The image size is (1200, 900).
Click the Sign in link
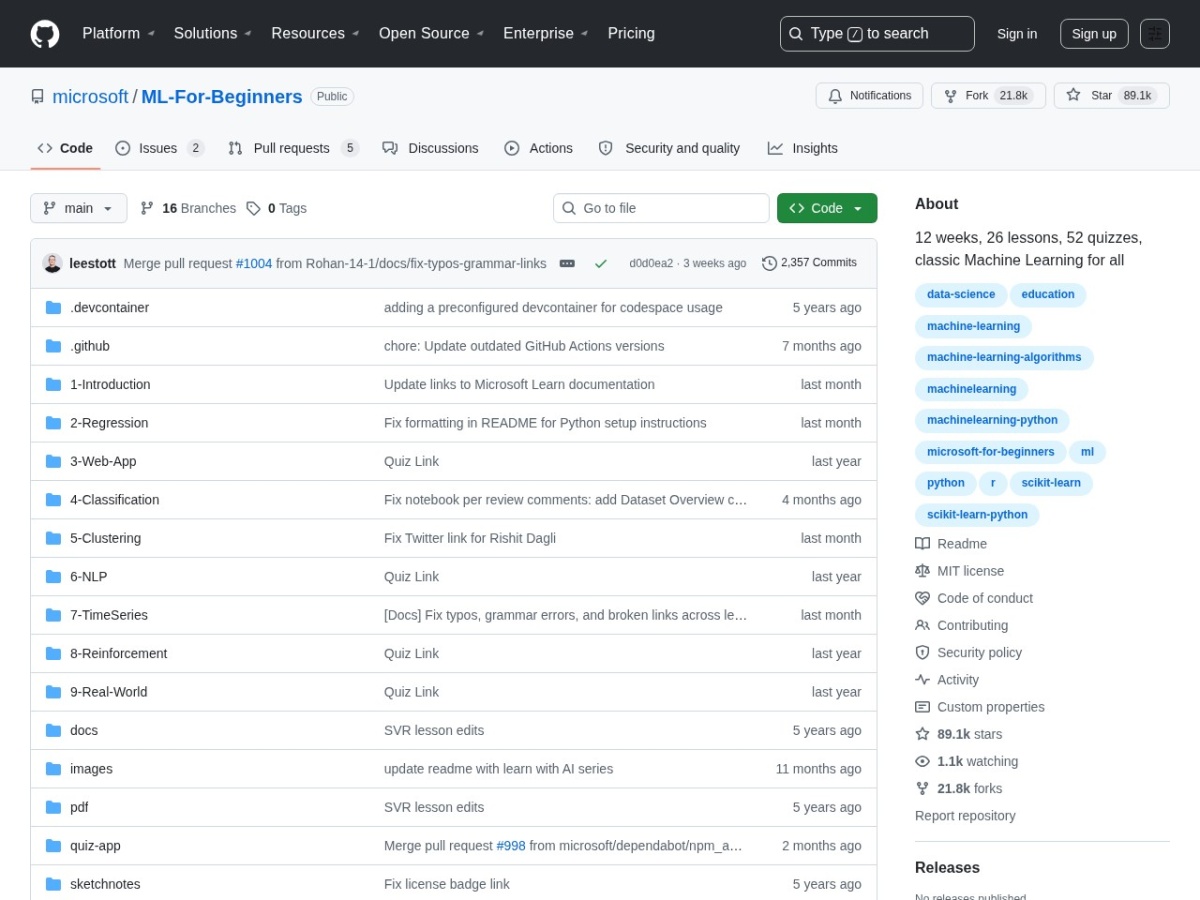click(x=1017, y=34)
